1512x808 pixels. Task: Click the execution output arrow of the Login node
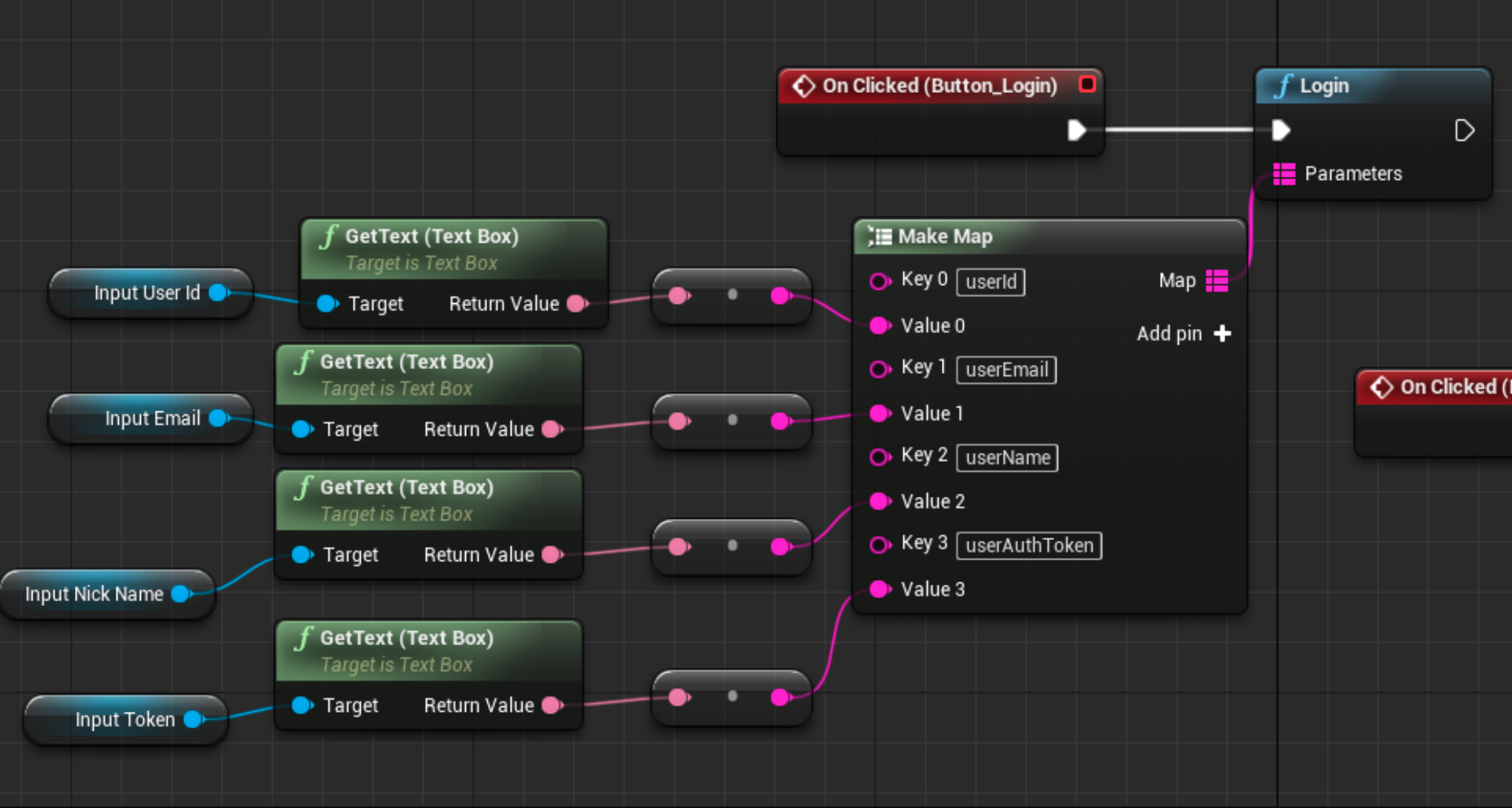click(x=1465, y=130)
